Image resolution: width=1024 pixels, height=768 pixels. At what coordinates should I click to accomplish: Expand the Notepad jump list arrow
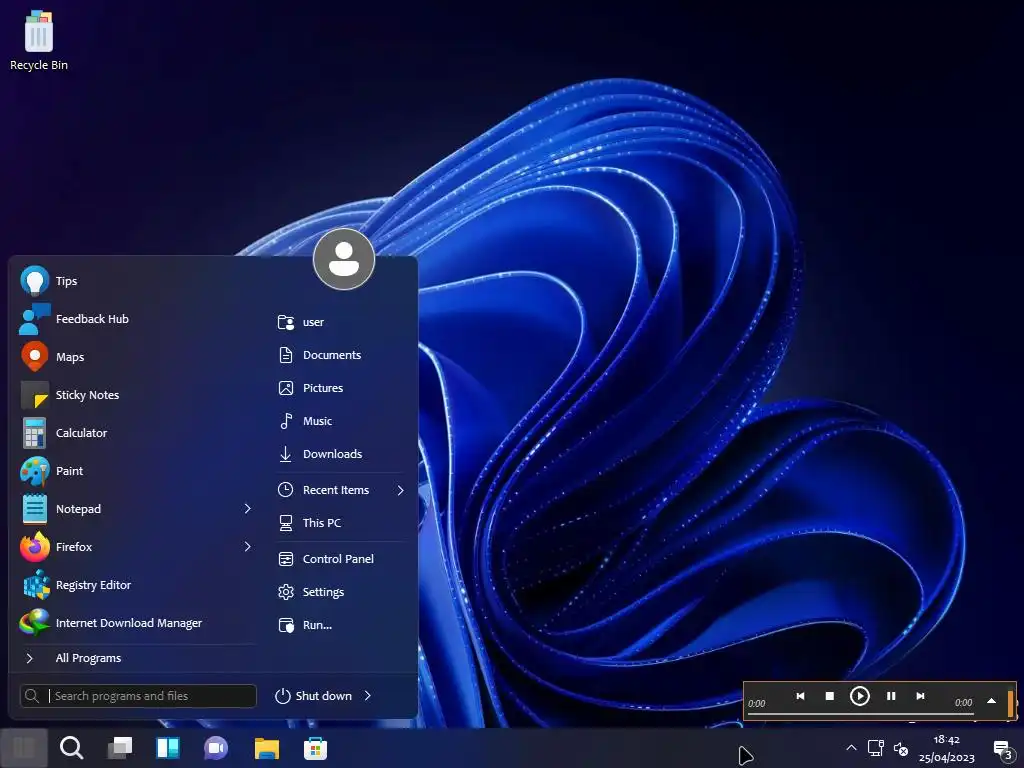[x=248, y=508]
